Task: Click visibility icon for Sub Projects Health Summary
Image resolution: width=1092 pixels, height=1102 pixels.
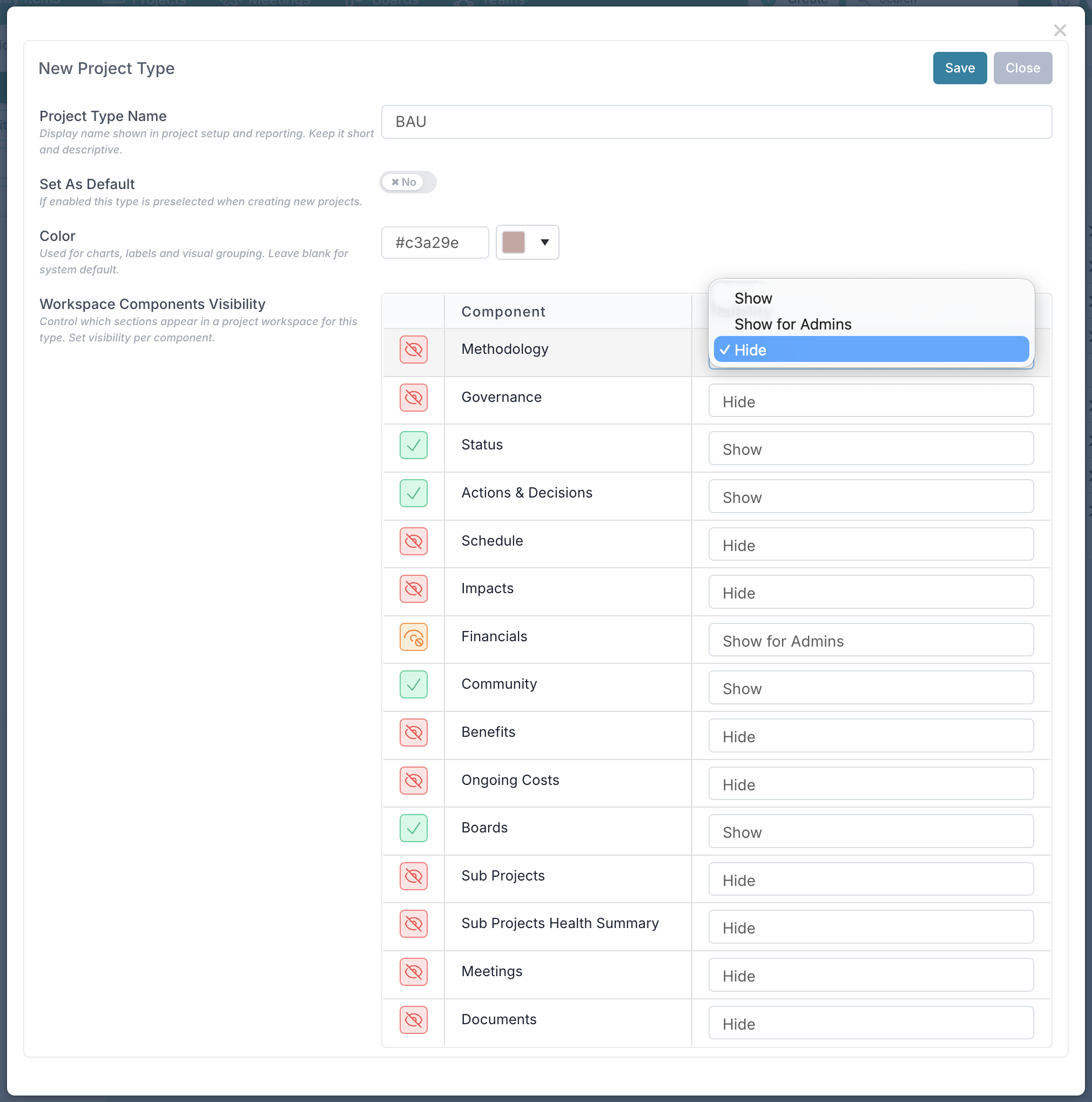Action: pos(414,924)
